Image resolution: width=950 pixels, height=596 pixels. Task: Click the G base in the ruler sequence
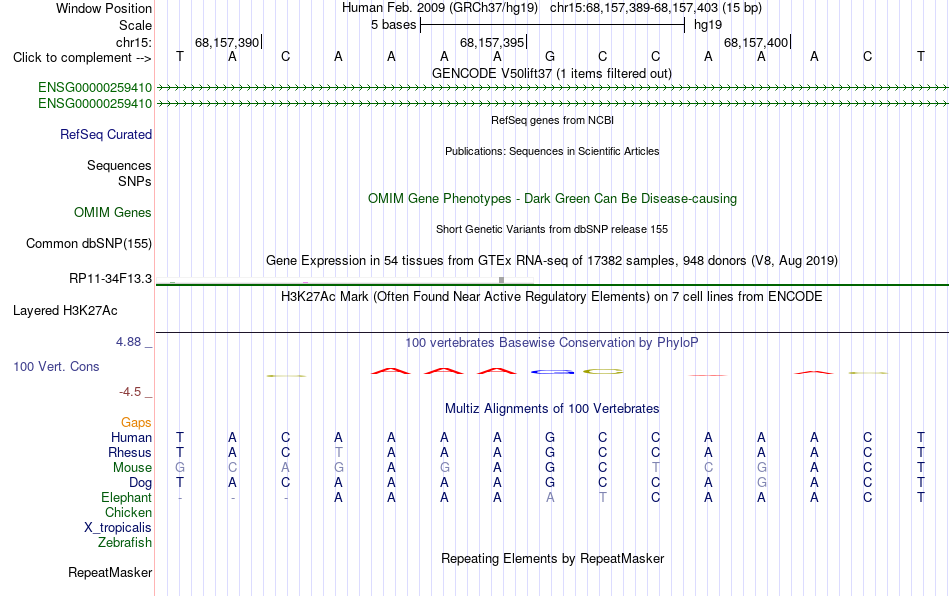550,56
